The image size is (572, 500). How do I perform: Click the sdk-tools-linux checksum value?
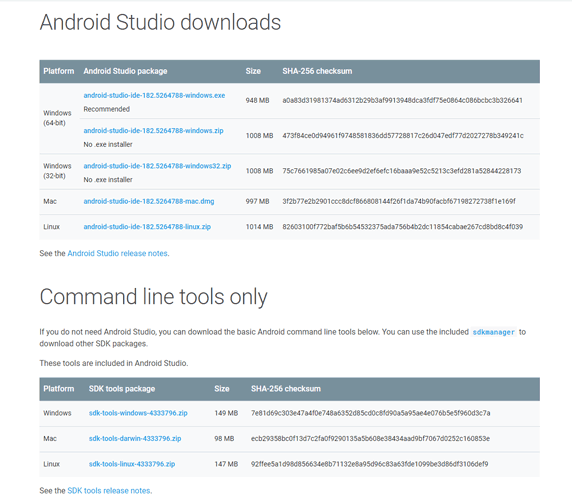pos(369,464)
